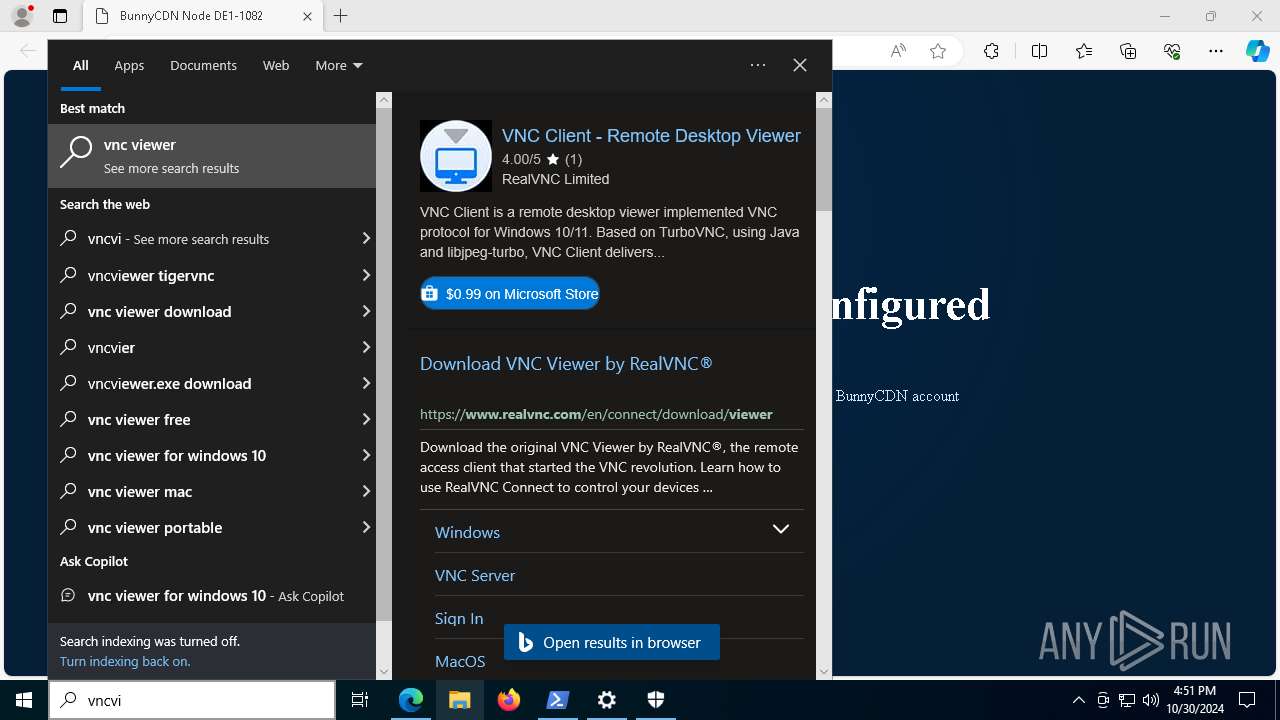Image resolution: width=1280 pixels, height=720 pixels.
Task: Open Edge Collections icon
Action: [x=1128, y=52]
